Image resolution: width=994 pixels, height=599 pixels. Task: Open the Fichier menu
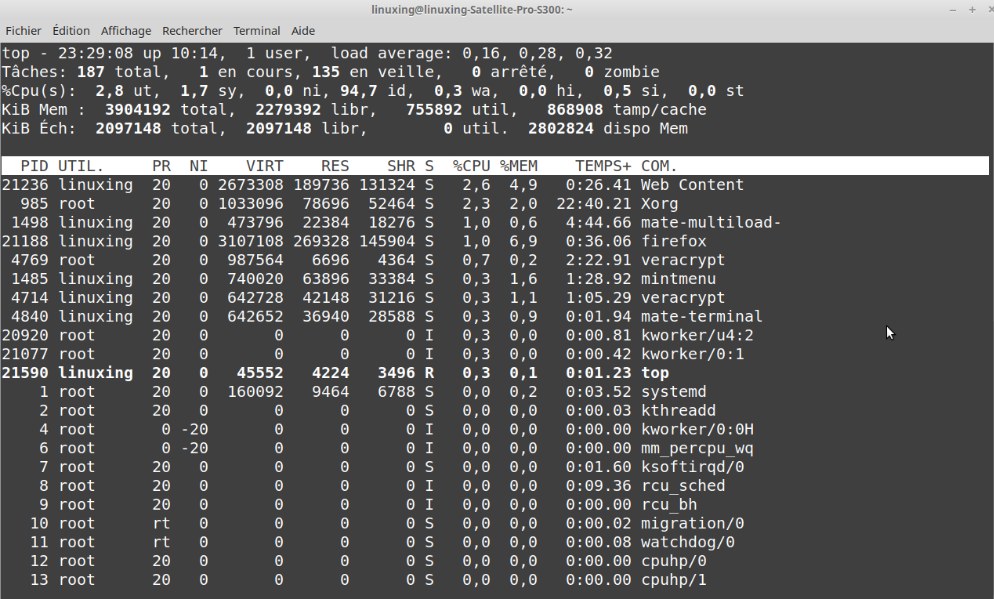23,31
